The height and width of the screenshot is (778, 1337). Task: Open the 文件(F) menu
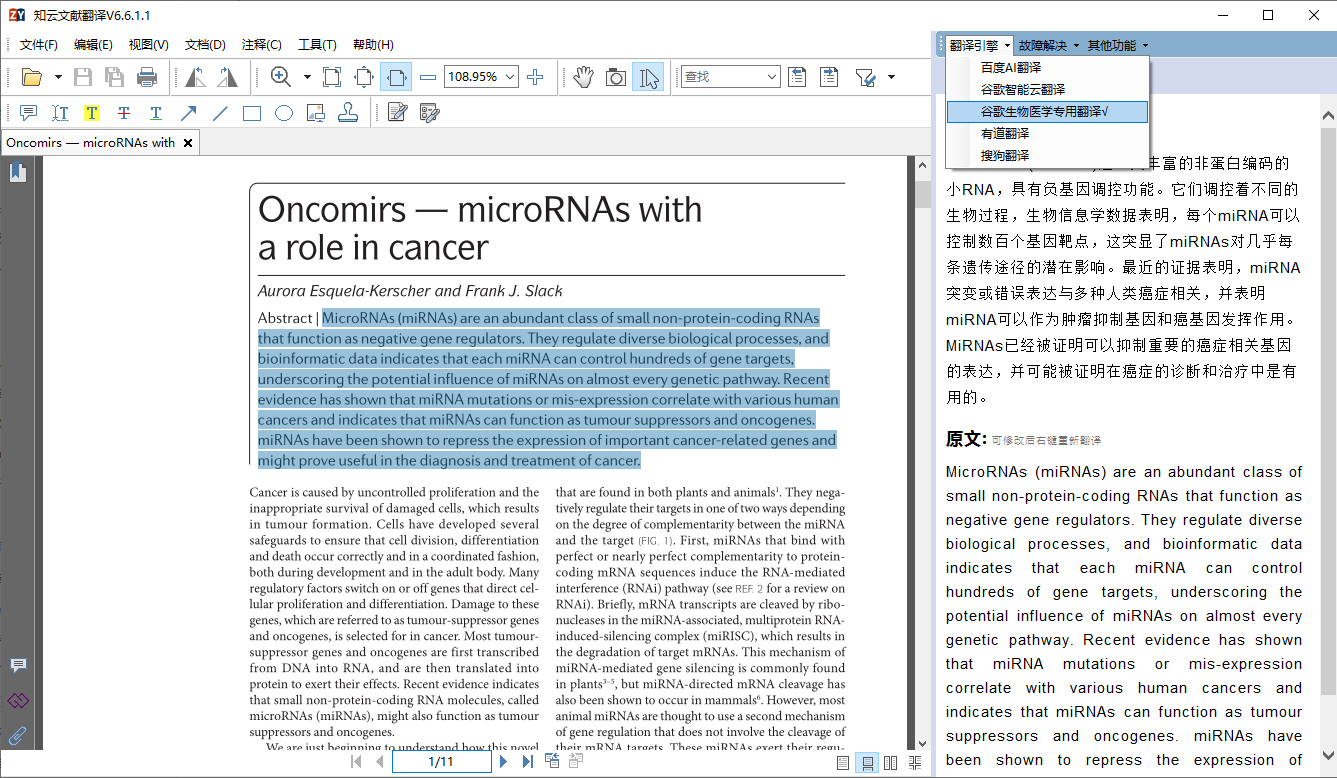[x=39, y=45]
